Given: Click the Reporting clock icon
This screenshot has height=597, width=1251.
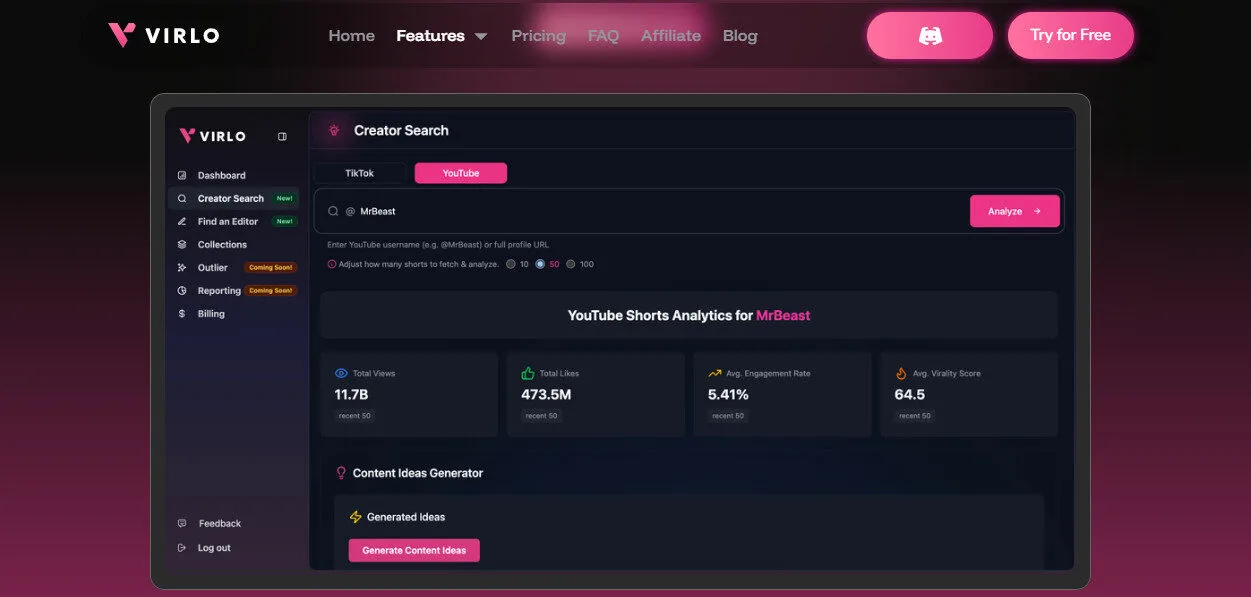Looking at the screenshot, I should click(182, 290).
